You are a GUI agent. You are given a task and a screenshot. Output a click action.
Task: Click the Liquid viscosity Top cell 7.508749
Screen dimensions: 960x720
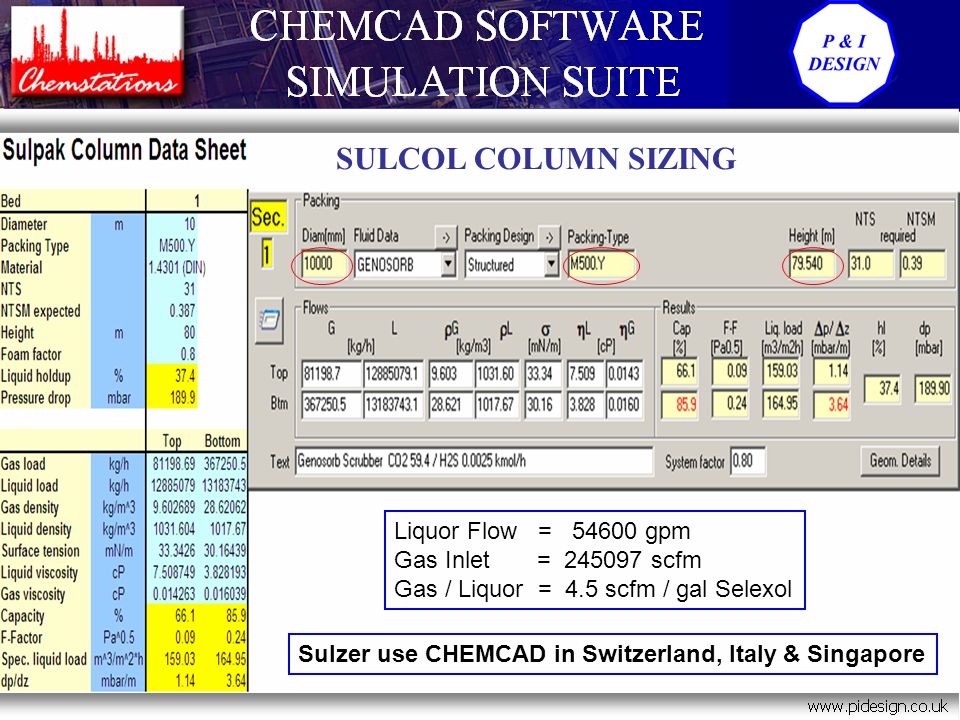pyautogui.click(x=174, y=572)
